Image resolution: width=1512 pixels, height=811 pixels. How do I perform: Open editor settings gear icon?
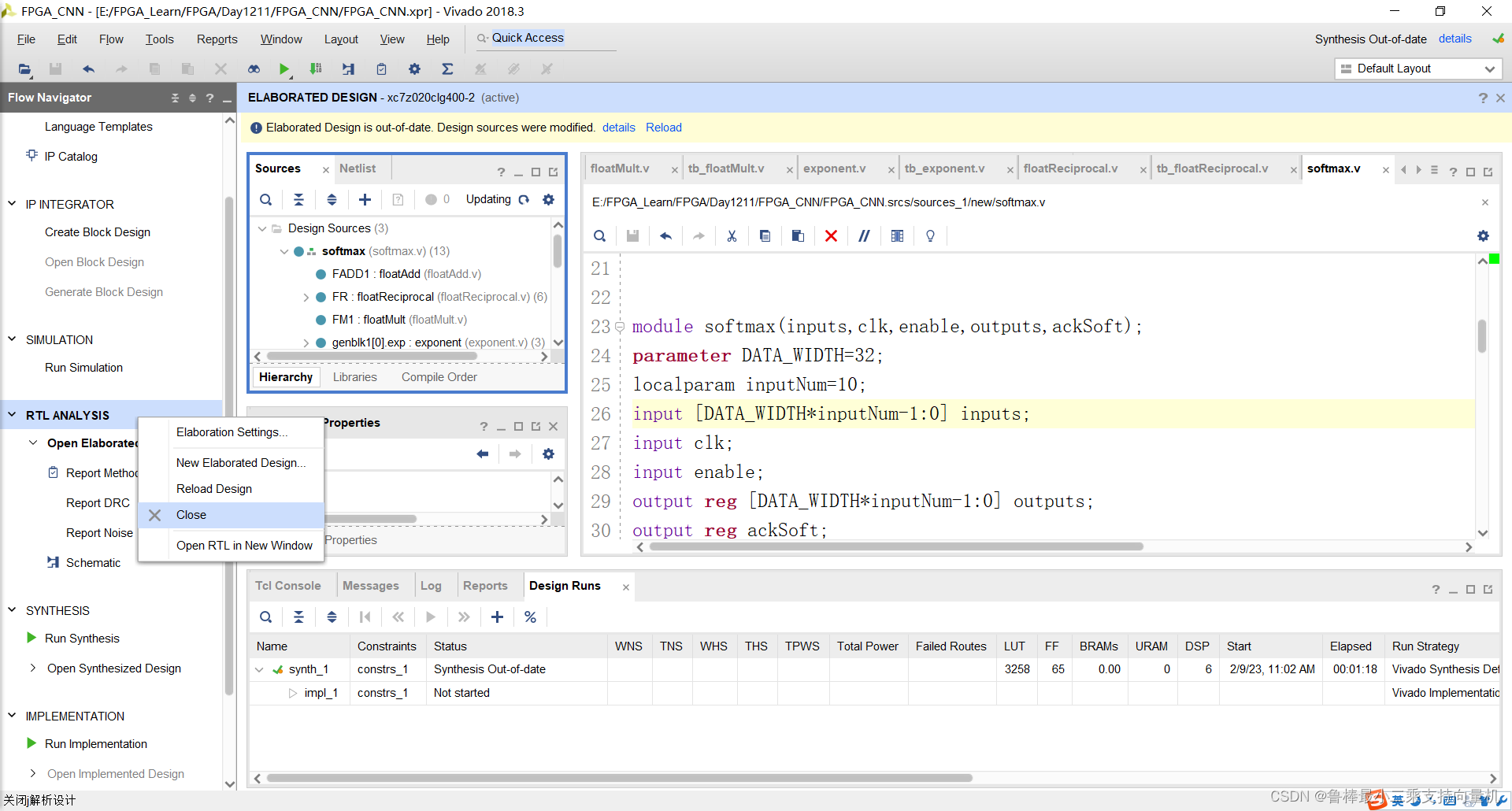pos(1483,236)
